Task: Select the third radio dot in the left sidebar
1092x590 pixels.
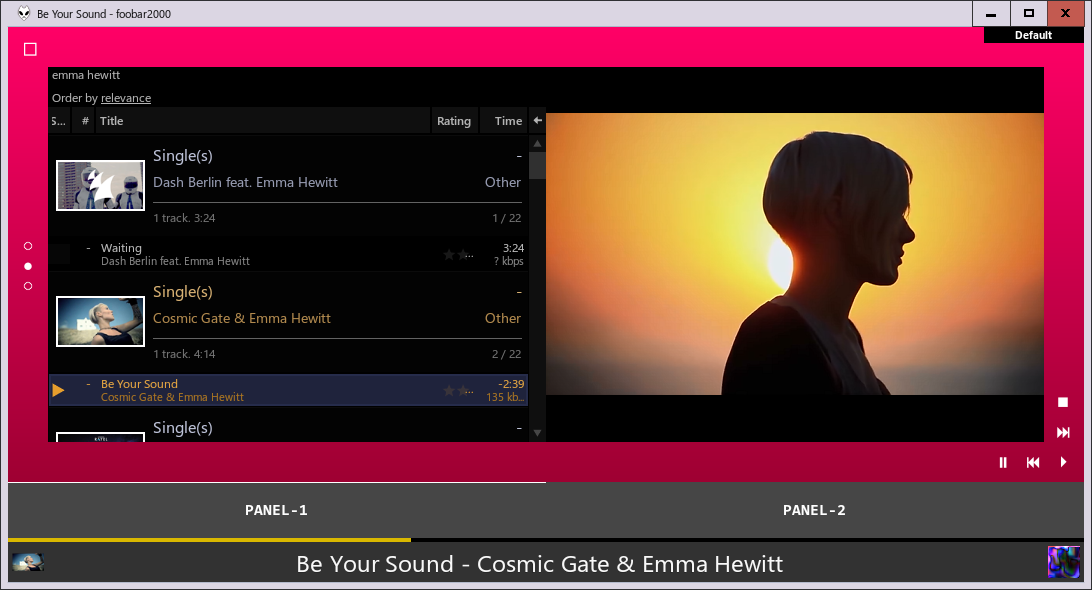Action: pos(28,286)
